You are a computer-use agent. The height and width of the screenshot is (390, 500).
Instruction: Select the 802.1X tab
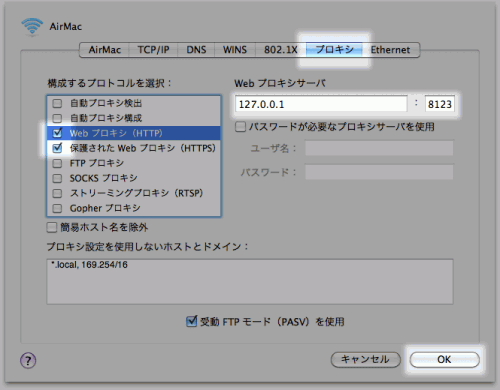(281, 50)
